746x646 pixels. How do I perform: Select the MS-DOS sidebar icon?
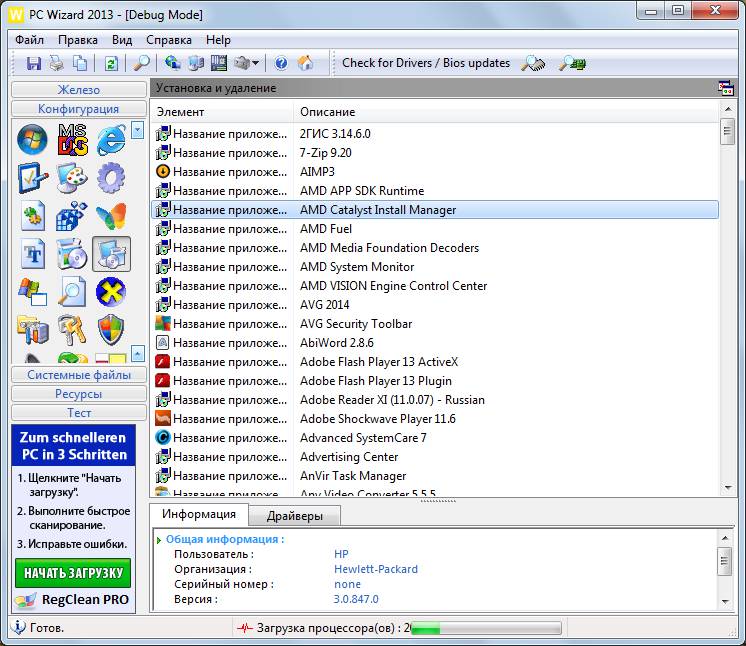click(x=72, y=139)
